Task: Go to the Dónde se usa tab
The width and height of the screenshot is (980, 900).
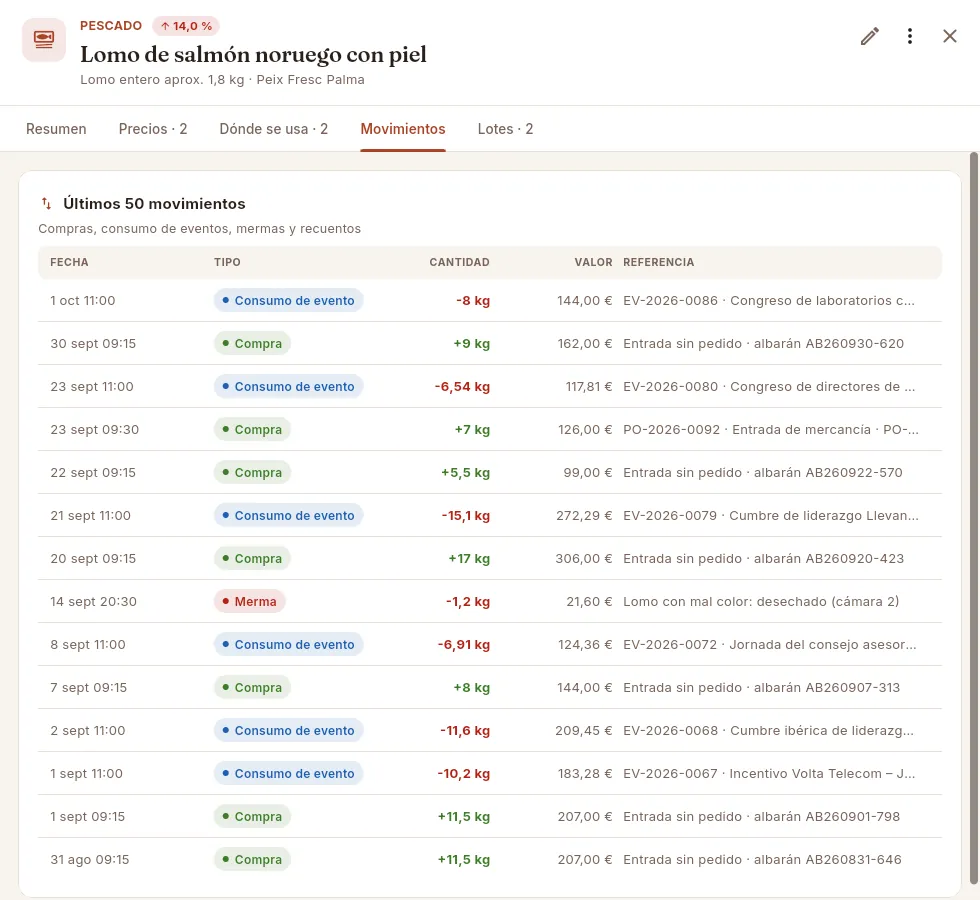Action: 274,129
